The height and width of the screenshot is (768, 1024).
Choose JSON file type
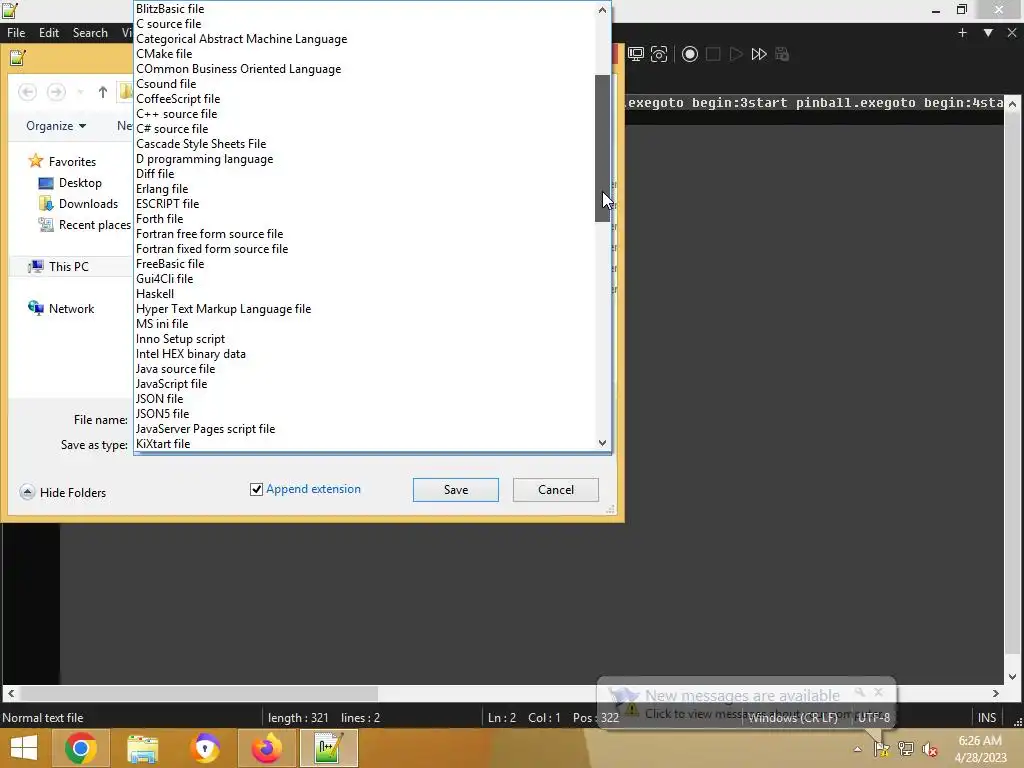point(364,398)
